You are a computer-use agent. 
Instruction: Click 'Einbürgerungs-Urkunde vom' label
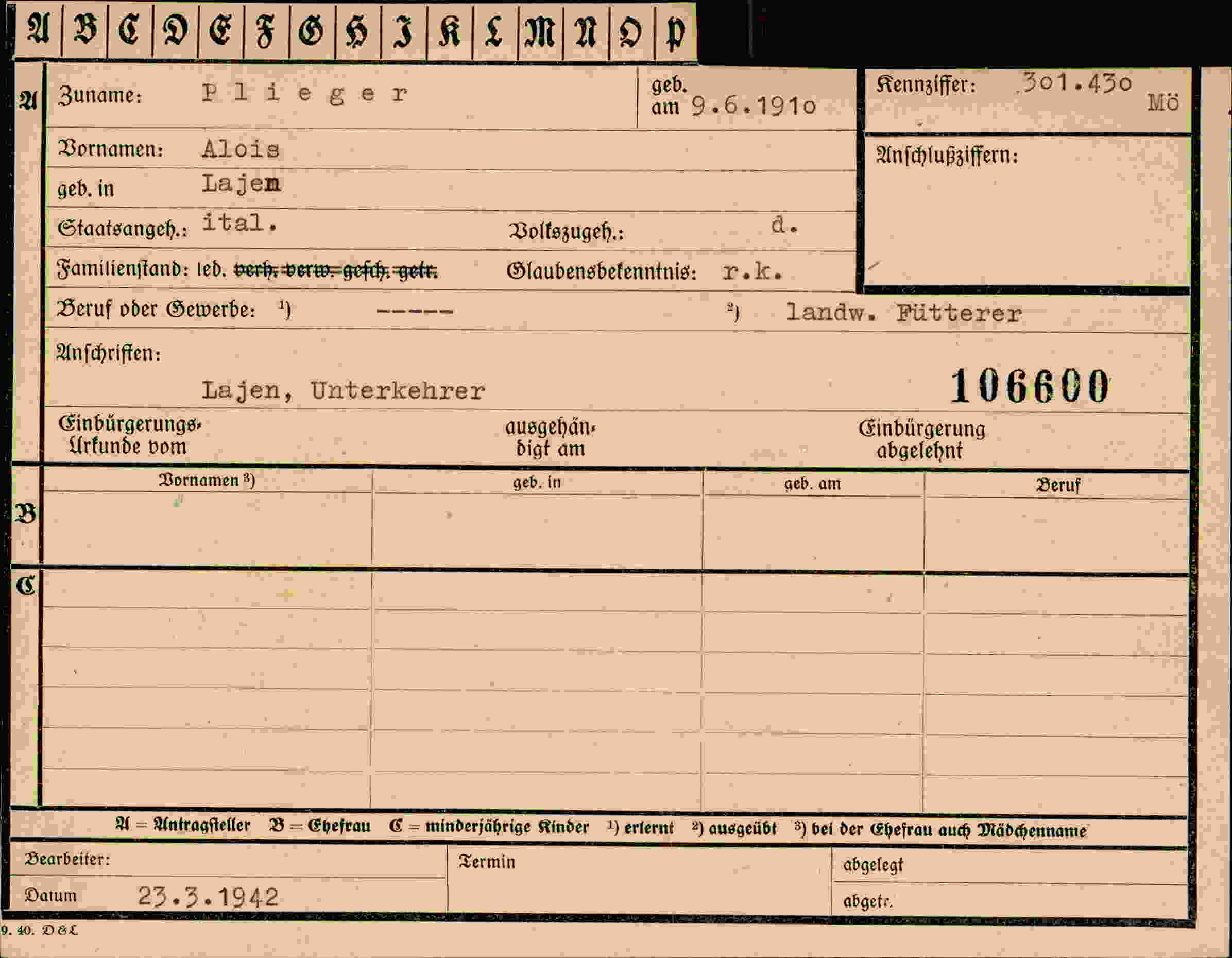130,435
